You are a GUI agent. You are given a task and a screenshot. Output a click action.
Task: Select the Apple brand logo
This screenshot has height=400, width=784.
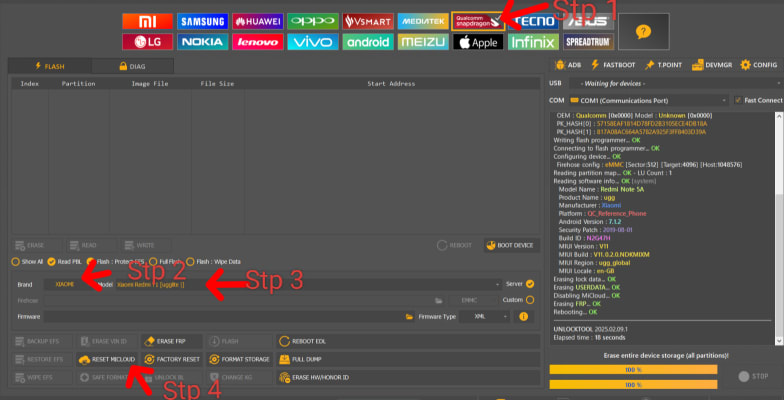[478, 42]
